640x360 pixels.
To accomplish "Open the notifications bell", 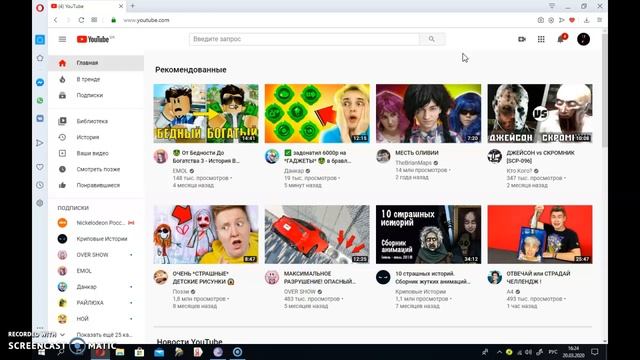I will (561, 39).
